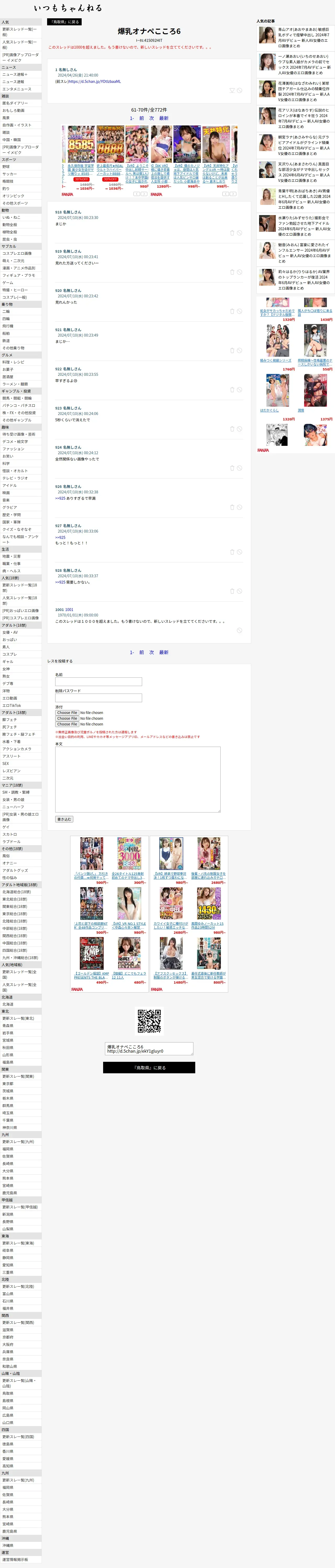Open おもしろ動画 in the sidebar

[21, 111]
